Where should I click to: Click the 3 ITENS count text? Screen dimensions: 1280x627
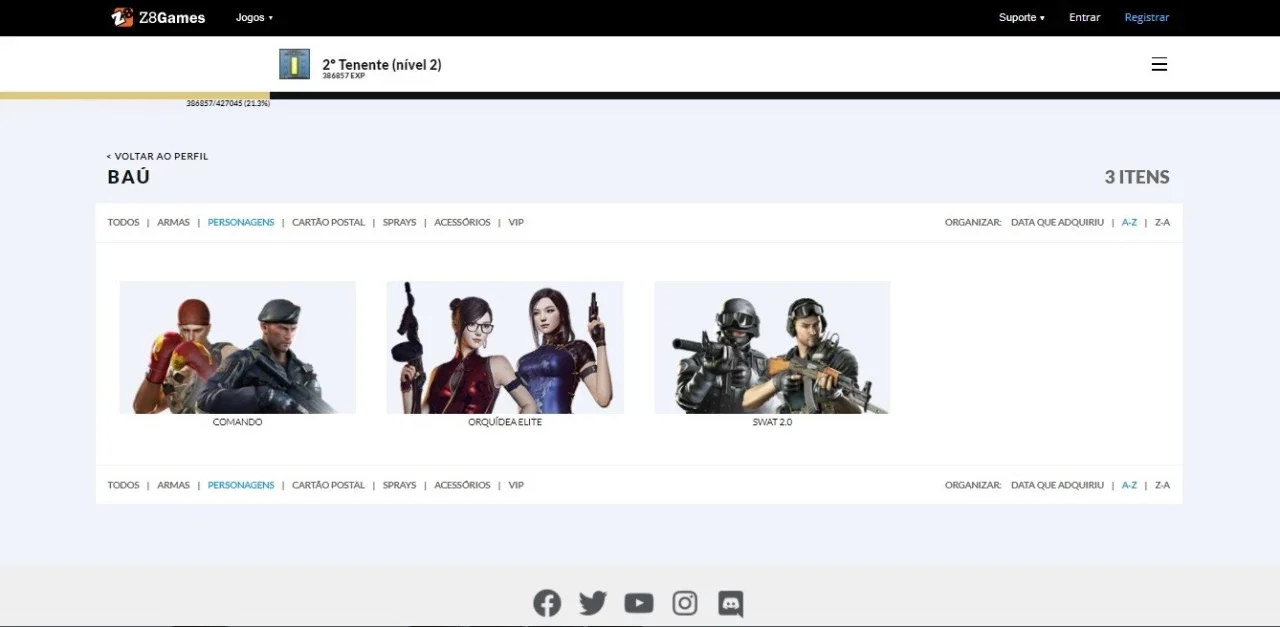click(1137, 177)
